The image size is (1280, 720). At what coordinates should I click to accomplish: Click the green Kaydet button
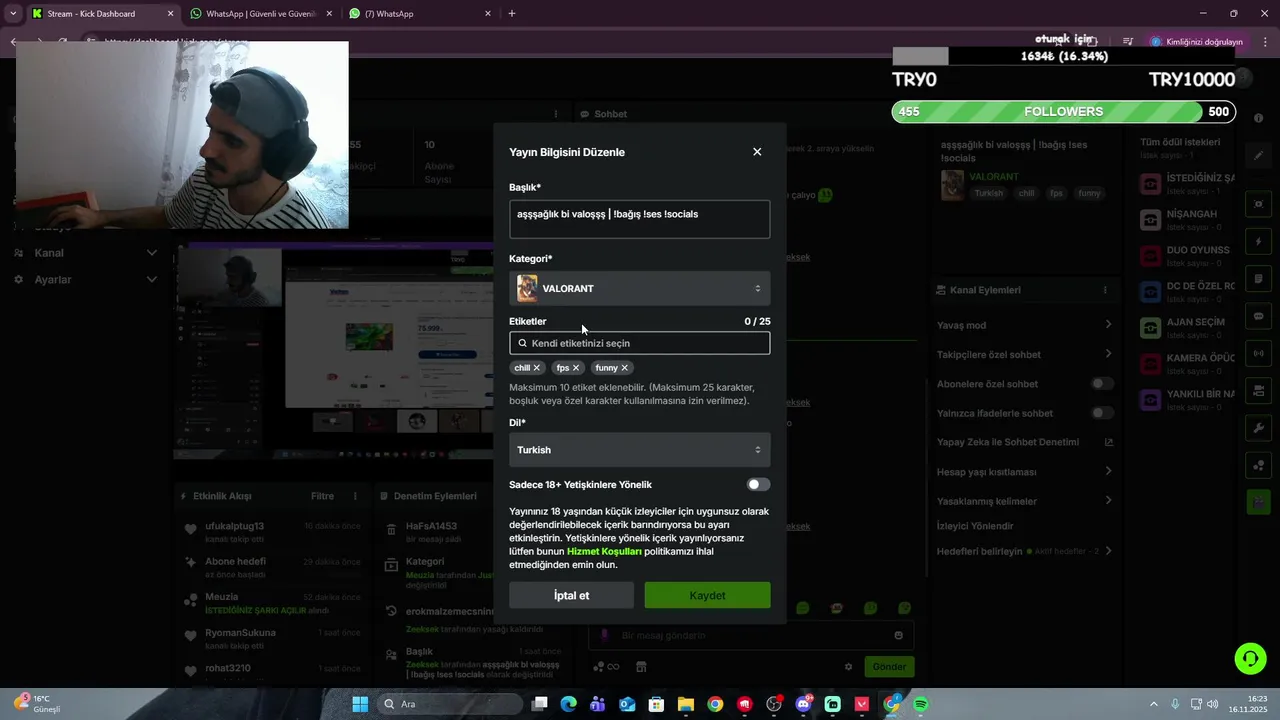pos(707,595)
